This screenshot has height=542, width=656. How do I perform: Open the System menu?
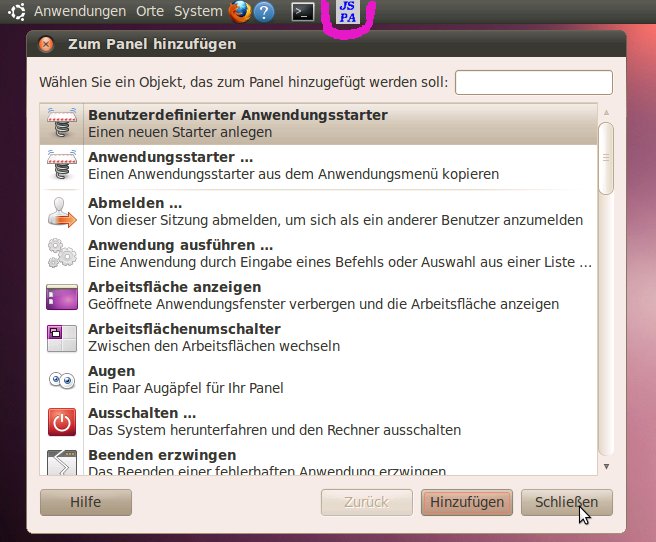pos(198,12)
